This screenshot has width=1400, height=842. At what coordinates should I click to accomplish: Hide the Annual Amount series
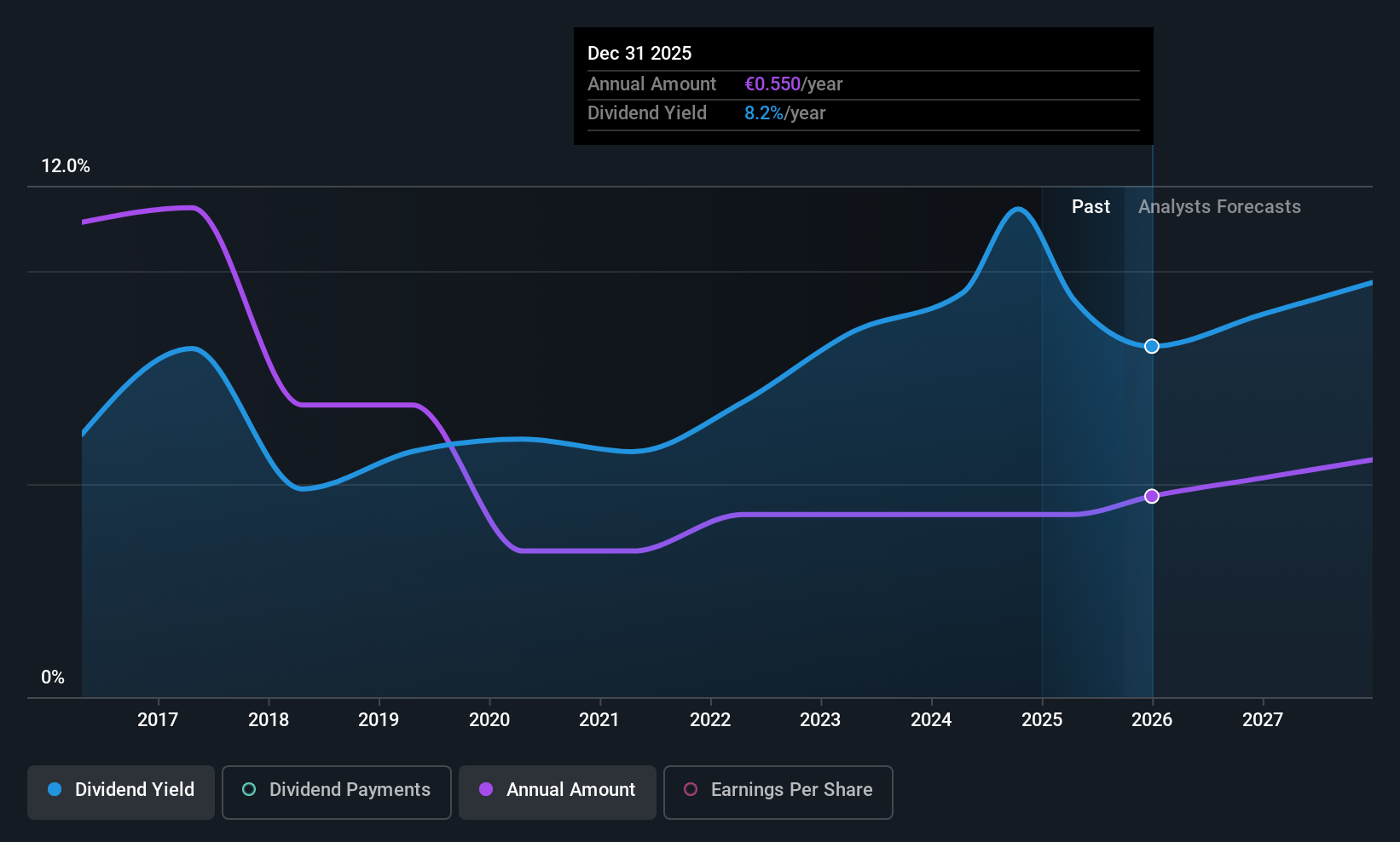[x=558, y=792]
